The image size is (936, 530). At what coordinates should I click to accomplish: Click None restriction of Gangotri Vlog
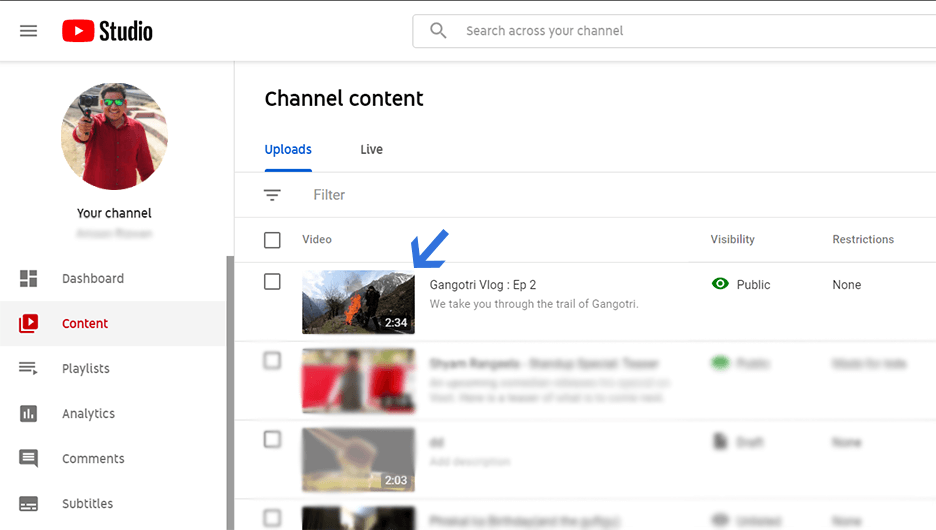[x=846, y=285]
